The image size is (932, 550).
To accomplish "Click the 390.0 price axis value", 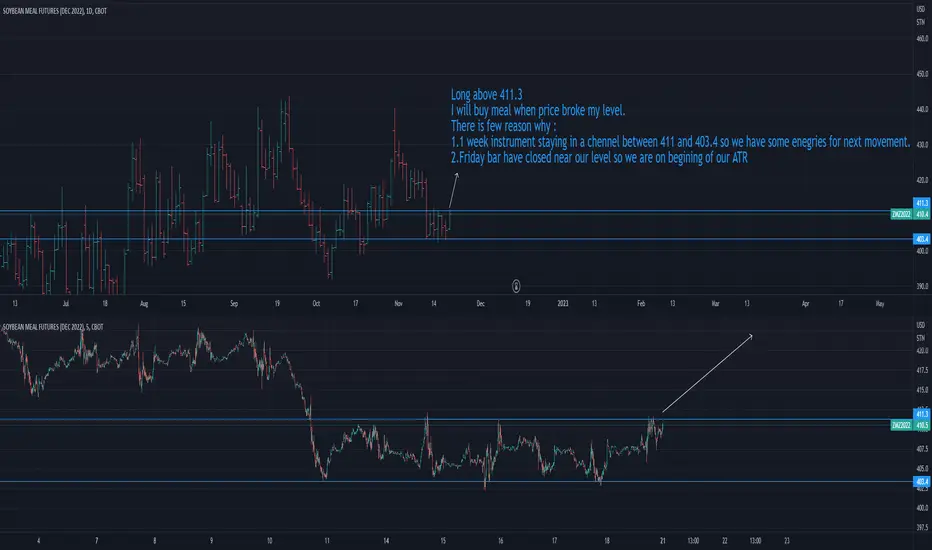I will (x=922, y=286).
